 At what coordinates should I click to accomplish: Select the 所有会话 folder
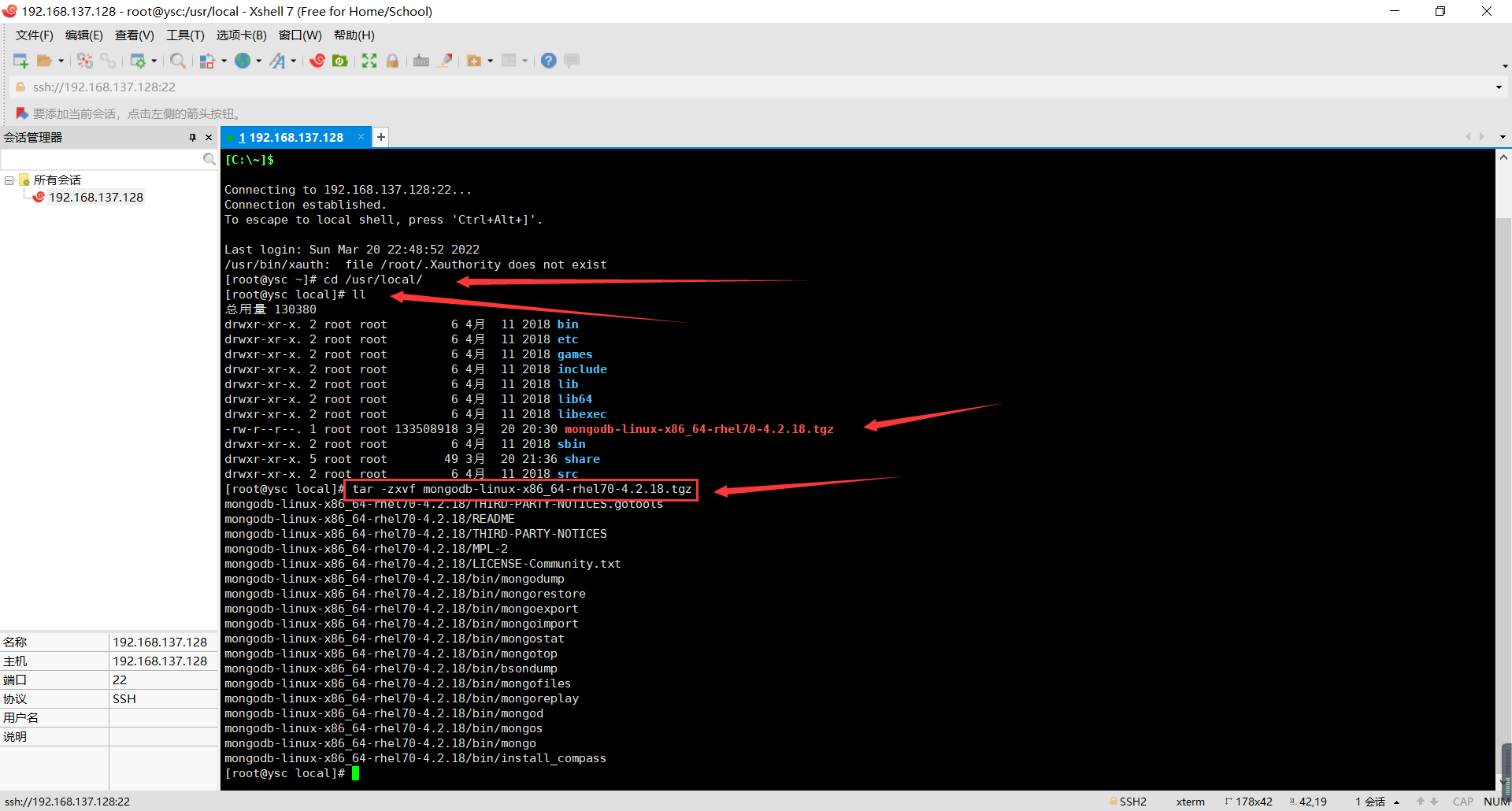[x=57, y=180]
